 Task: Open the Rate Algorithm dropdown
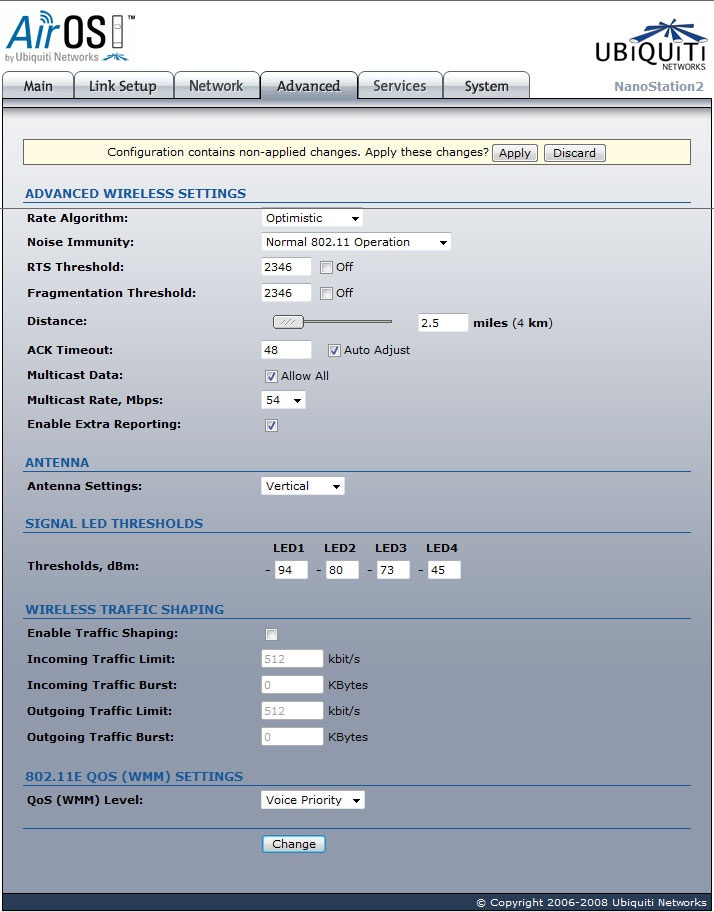click(312, 218)
